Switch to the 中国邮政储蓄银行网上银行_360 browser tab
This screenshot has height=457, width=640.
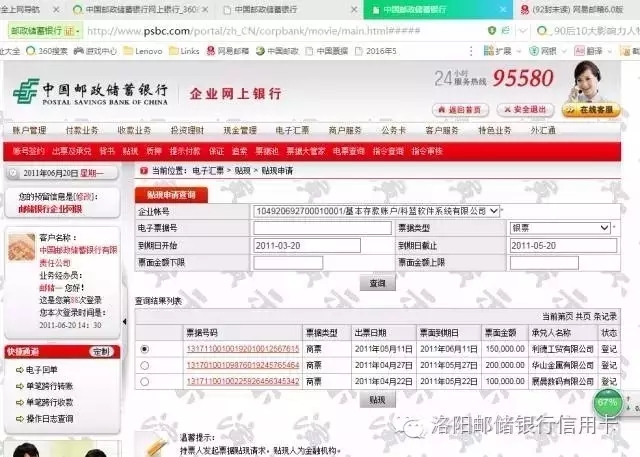(141, 9)
